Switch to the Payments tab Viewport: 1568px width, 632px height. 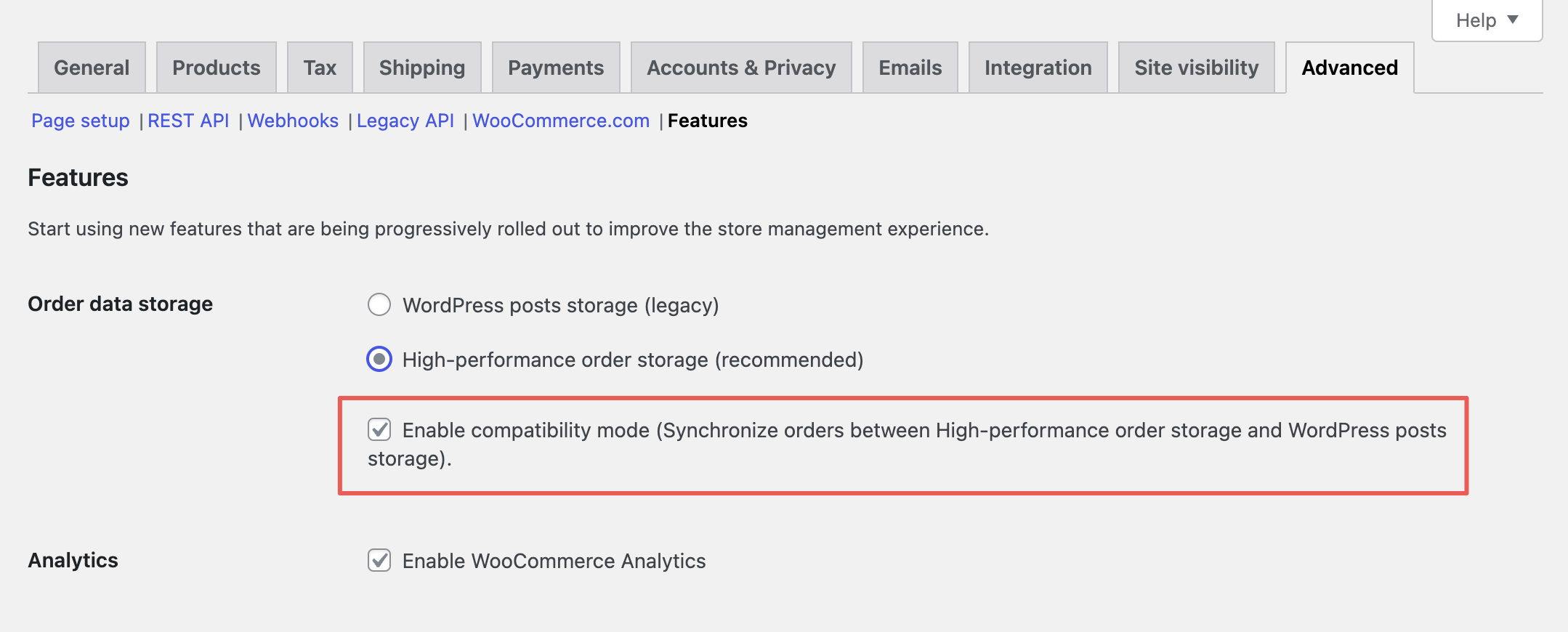point(555,67)
